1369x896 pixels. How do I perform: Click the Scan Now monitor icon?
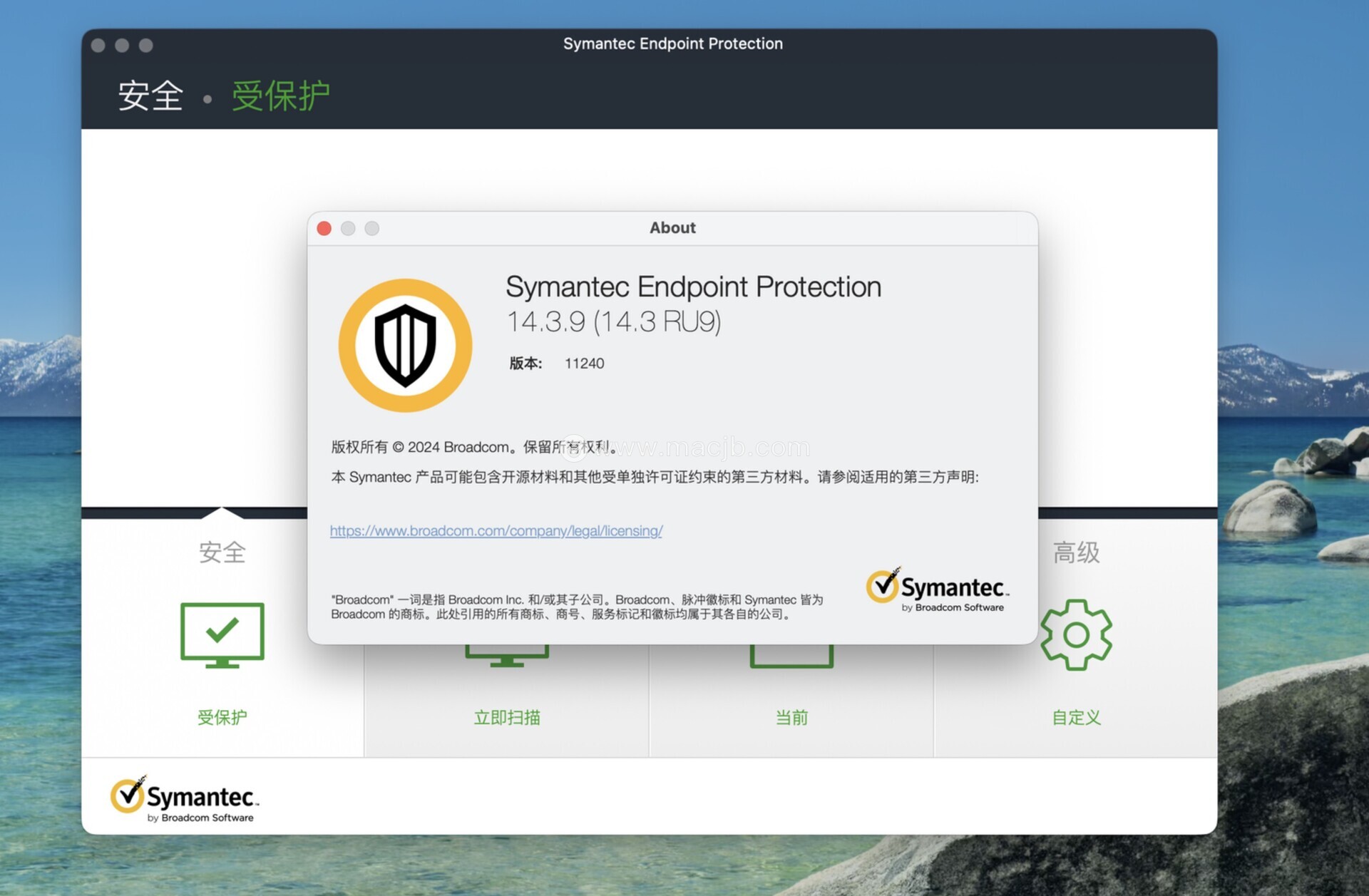coord(507,655)
